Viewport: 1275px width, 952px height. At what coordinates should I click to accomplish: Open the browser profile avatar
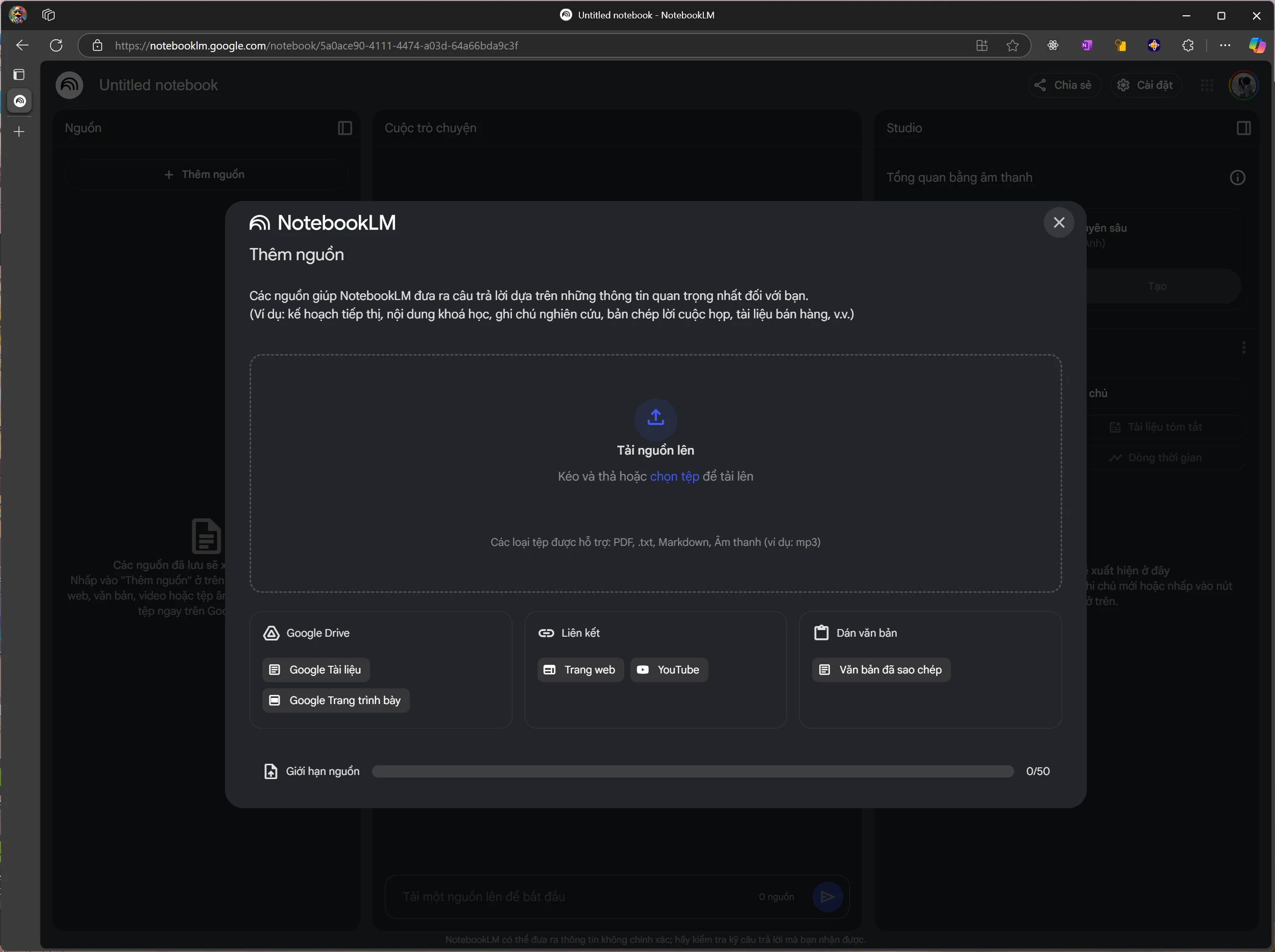pyautogui.click(x=18, y=14)
